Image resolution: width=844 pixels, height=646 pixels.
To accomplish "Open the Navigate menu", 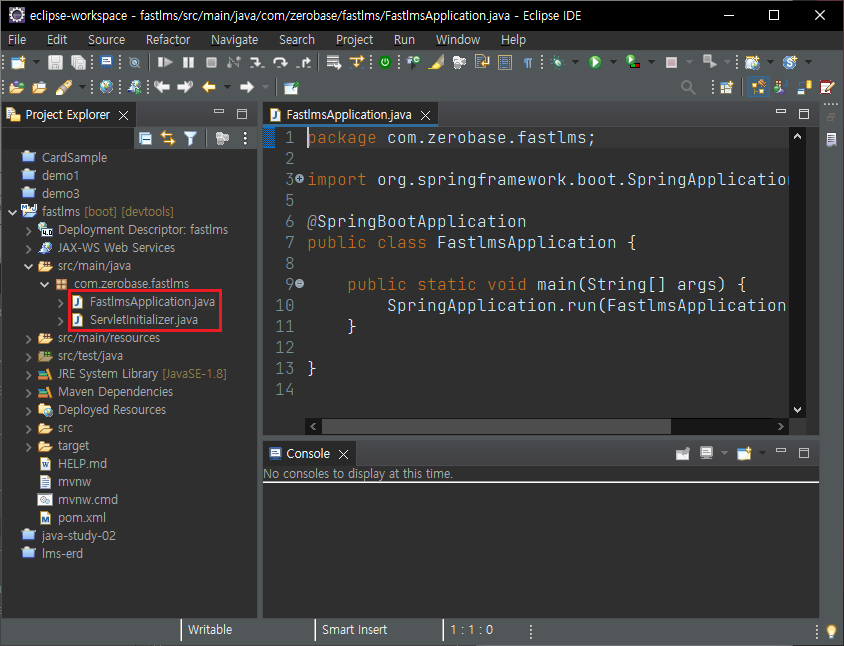I will (x=234, y=40).
